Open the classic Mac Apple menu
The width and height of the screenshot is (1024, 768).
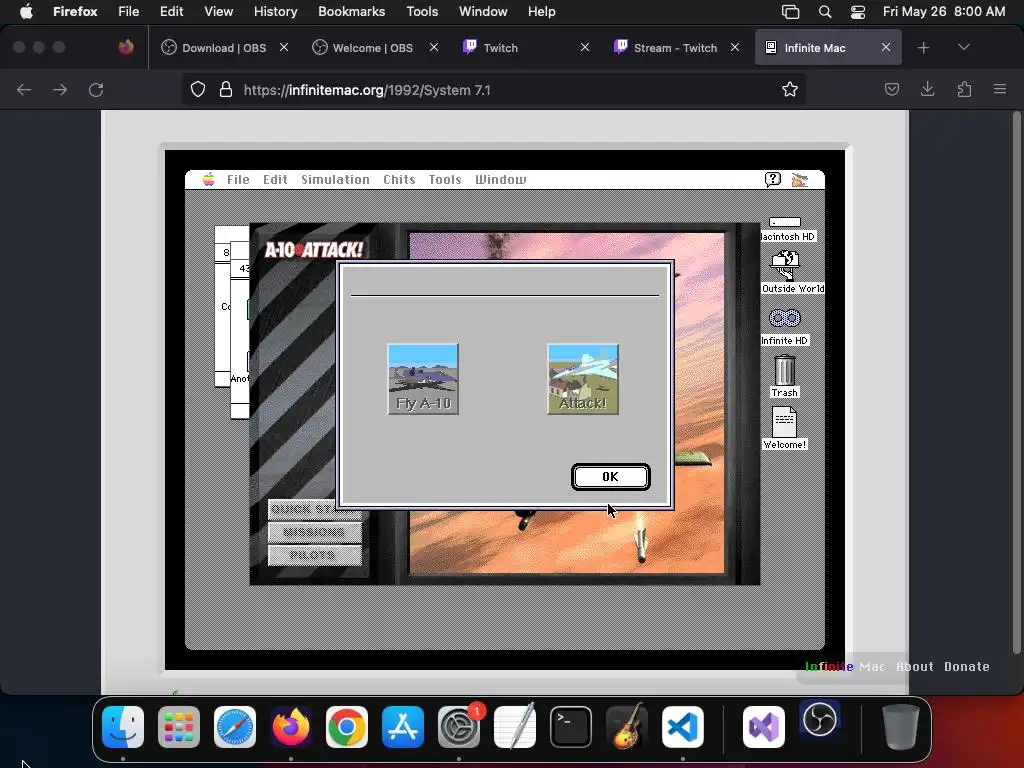[x=208, y=180]
